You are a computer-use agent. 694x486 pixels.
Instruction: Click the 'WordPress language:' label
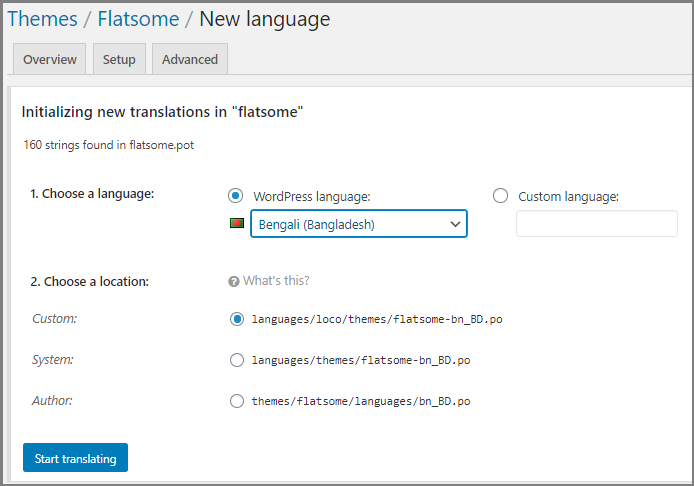tap(312, 197)
